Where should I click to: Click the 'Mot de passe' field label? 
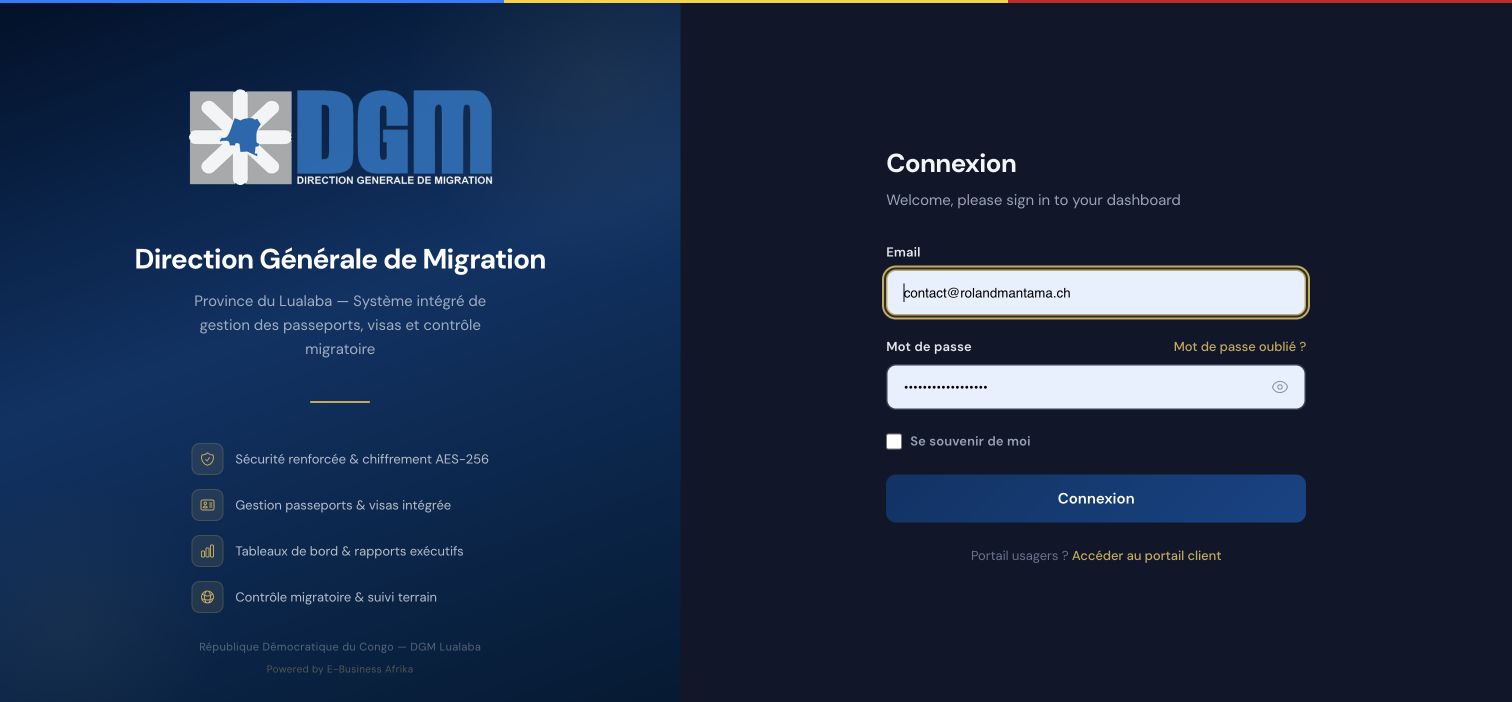(929, 346)
